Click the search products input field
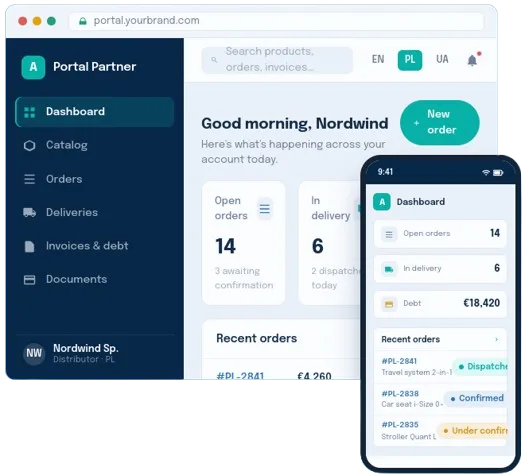 [x=277, y=60]
